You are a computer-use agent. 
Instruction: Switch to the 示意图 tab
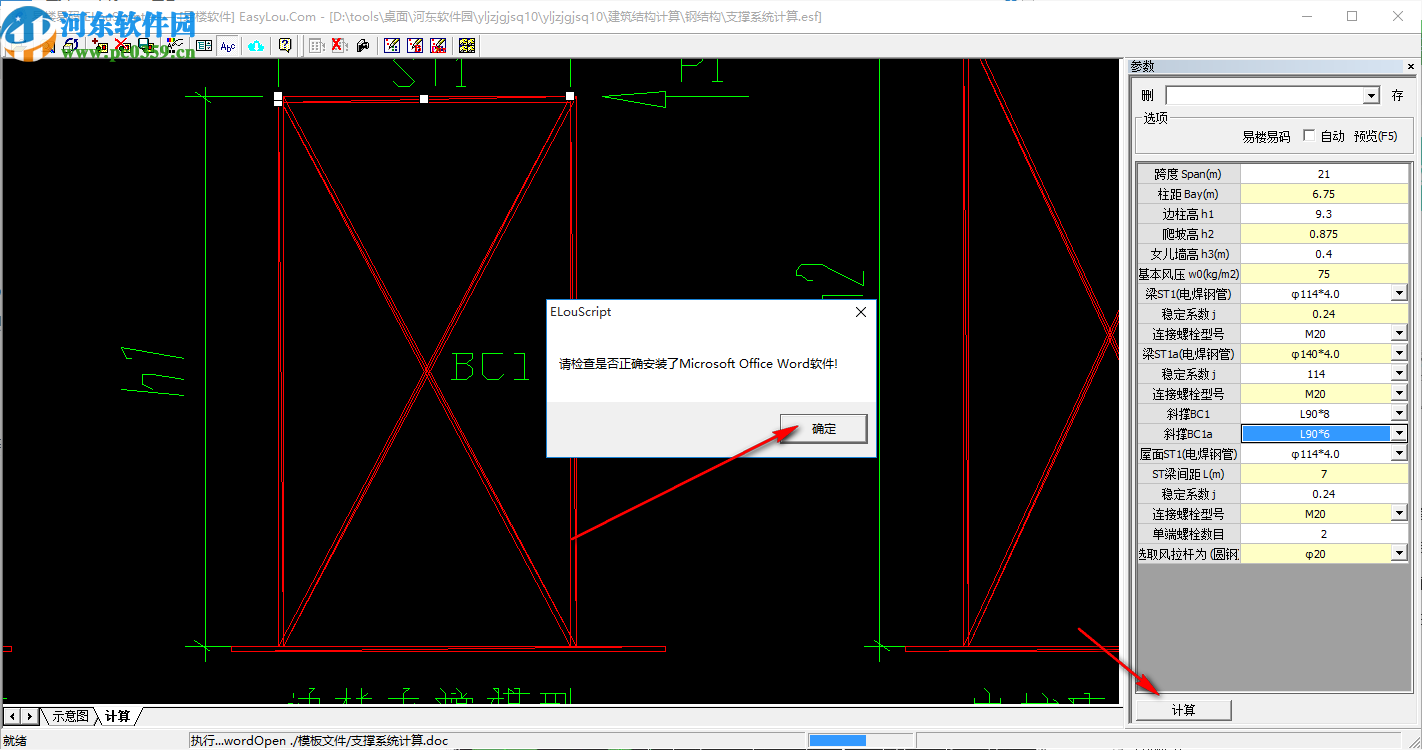point(71,716)
